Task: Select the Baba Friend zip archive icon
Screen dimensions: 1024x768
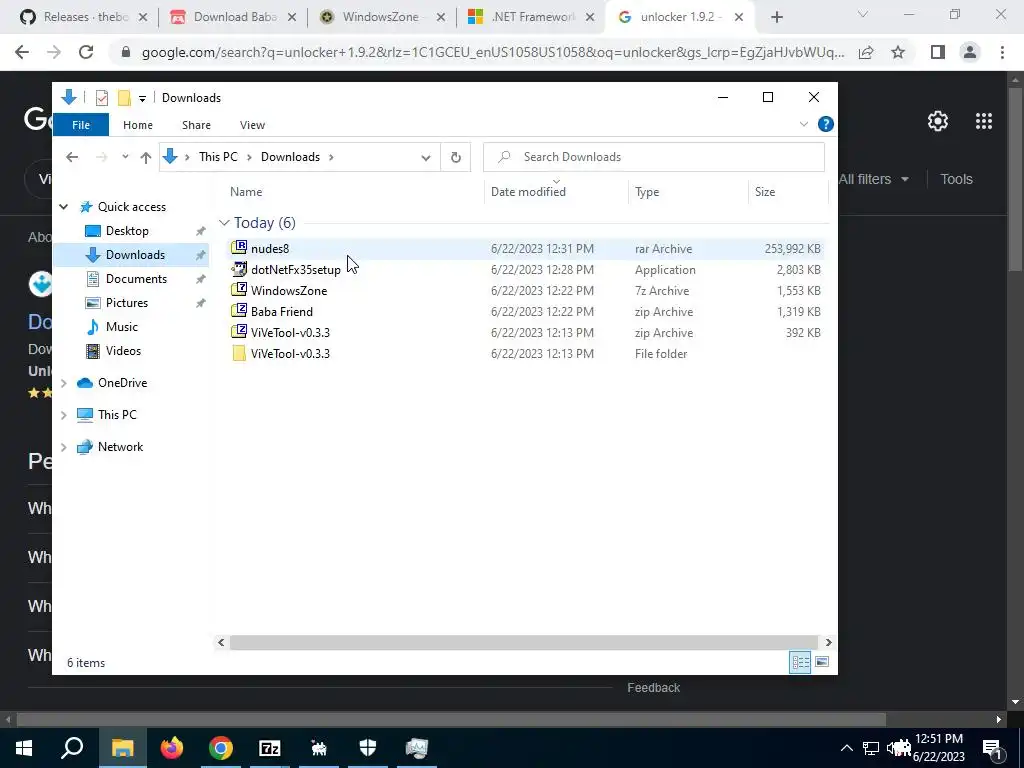Action: 239,311
